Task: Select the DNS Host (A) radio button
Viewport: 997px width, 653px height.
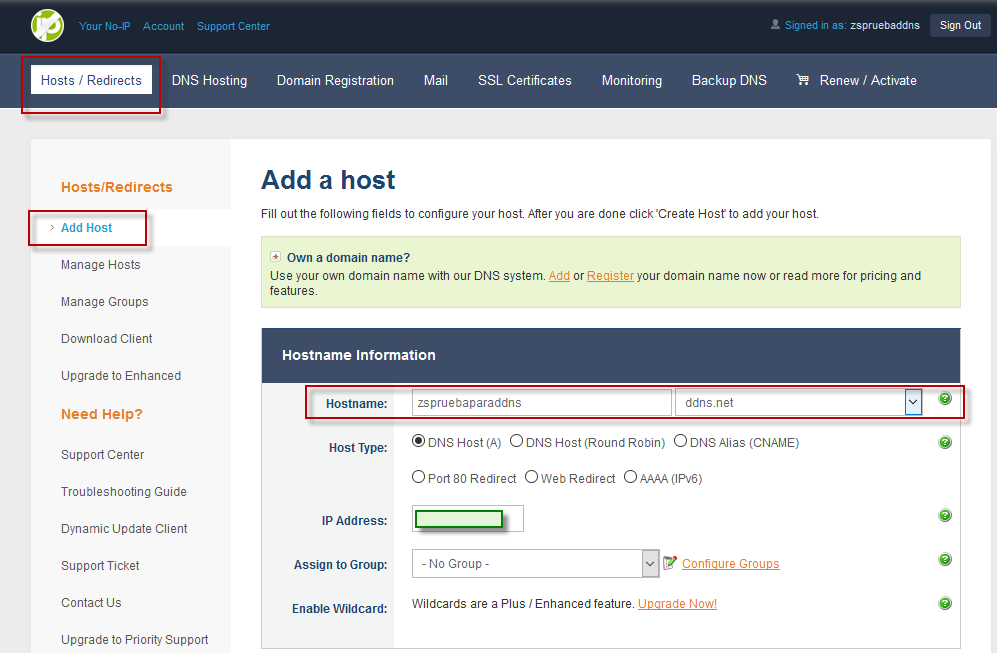Action: tap(418, 441)
